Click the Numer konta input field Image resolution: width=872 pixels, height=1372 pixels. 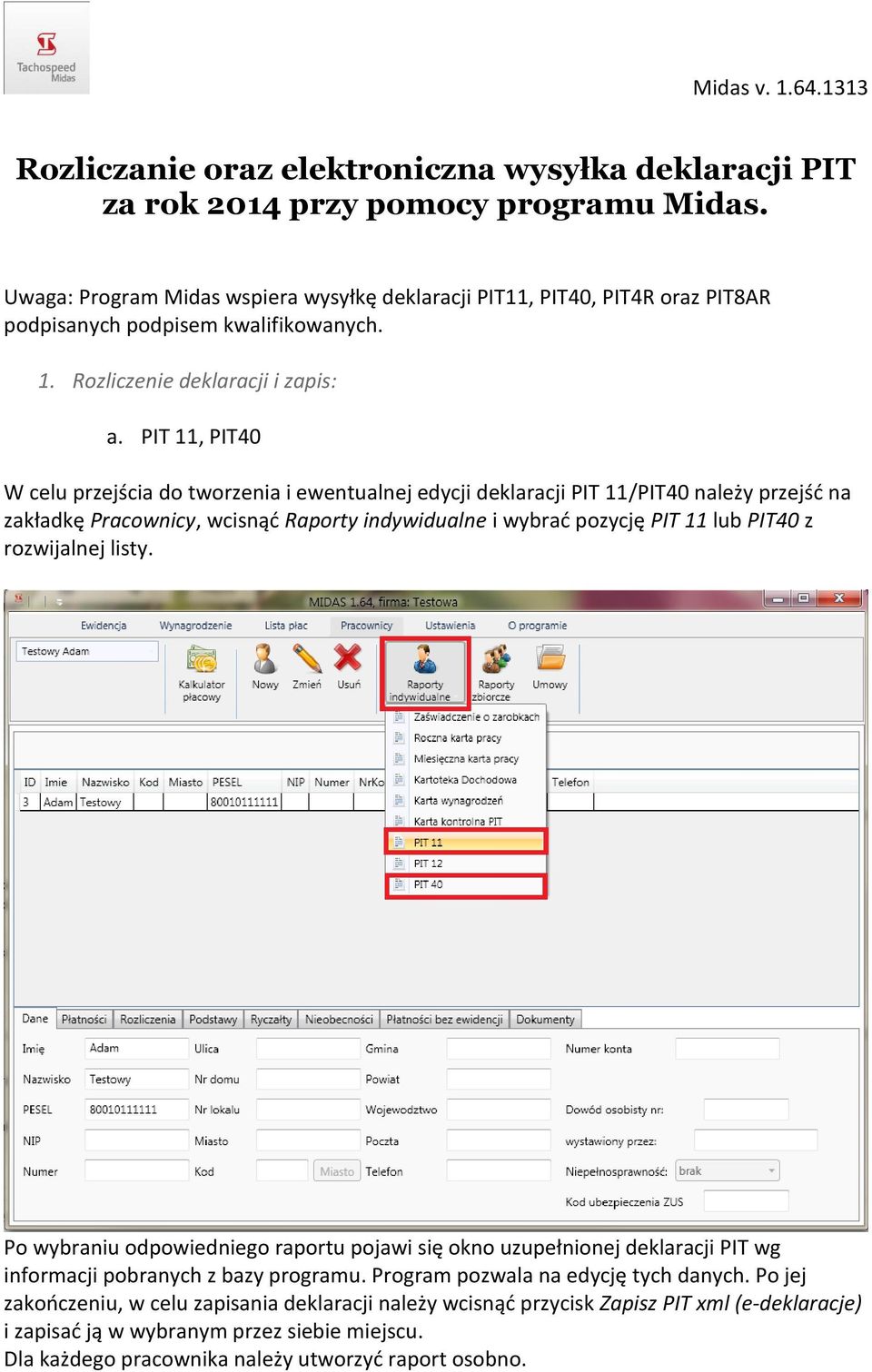728,1049
